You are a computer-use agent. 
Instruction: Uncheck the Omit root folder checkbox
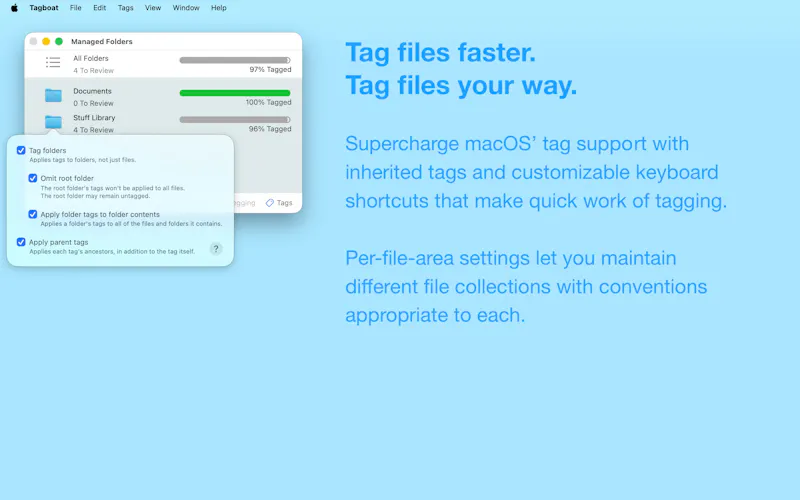(33, 178)
